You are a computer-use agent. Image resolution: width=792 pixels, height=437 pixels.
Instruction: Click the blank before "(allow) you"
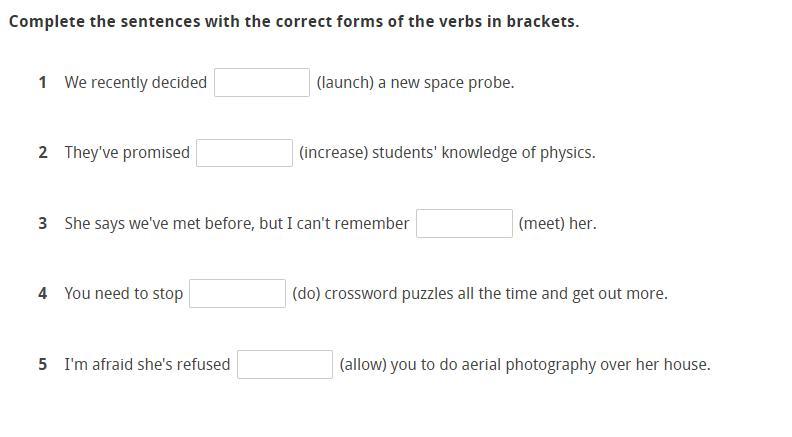(x=285, y=365)
